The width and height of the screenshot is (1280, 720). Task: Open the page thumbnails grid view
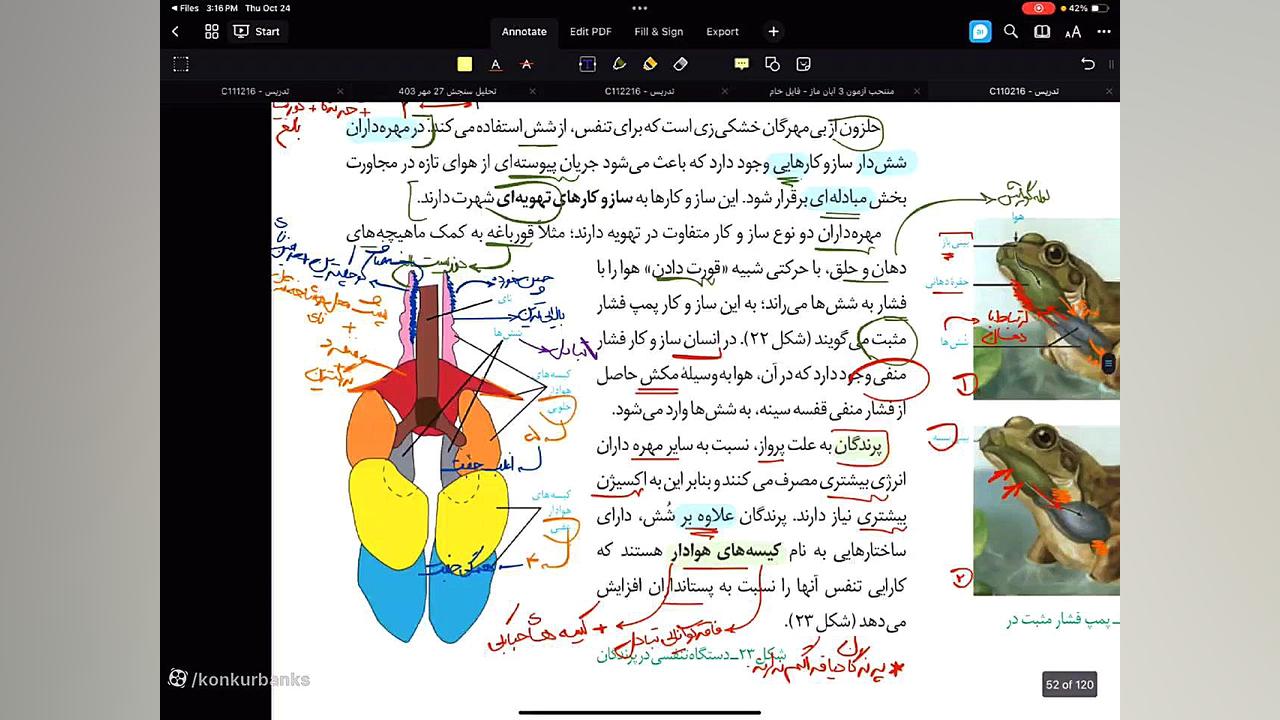(x=212, y=32)
